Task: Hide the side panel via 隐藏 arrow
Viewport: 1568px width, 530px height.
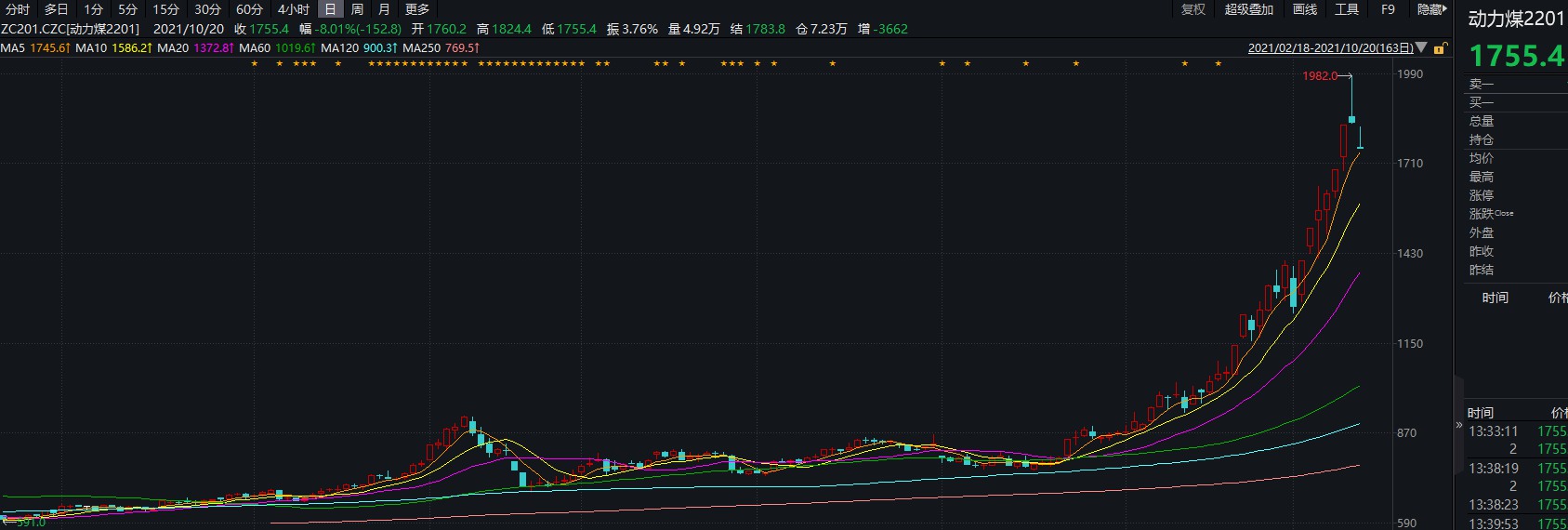Action: click(x=1431, y=9)
